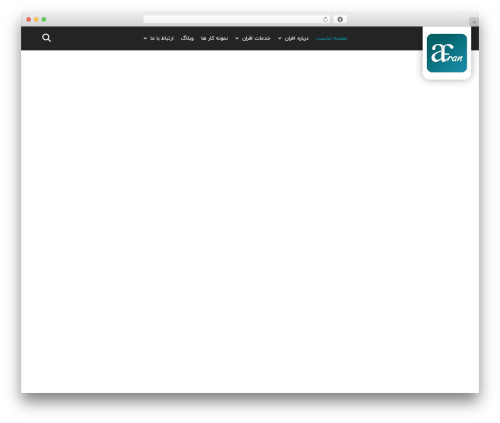Expand the درباره افران dropdown arrow
The height and width of the screenshot is (423, 500).
click(x=279, y=38)
